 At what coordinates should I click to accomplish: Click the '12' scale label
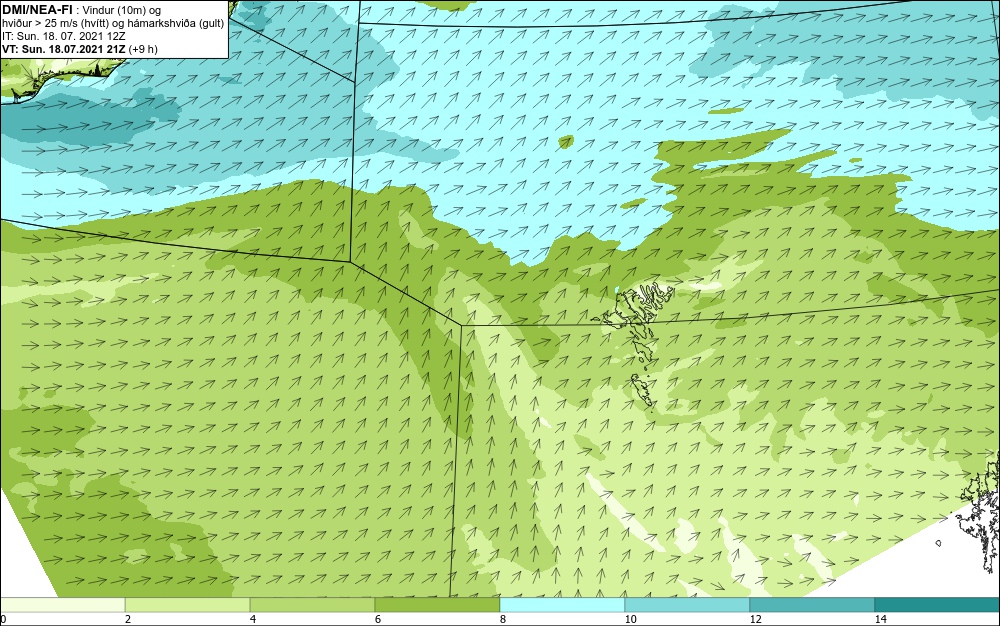pyautogui.click(x=756, y=619)
